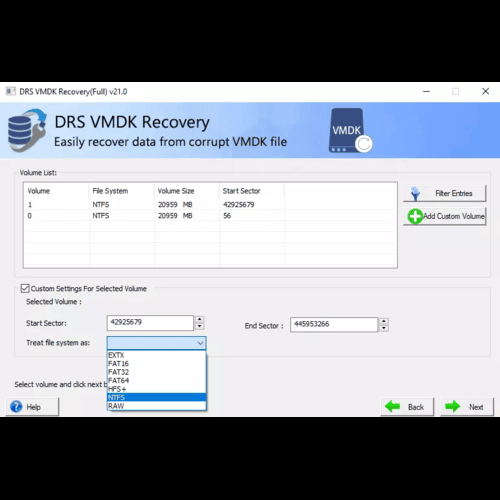Open Help

(32, 407)
